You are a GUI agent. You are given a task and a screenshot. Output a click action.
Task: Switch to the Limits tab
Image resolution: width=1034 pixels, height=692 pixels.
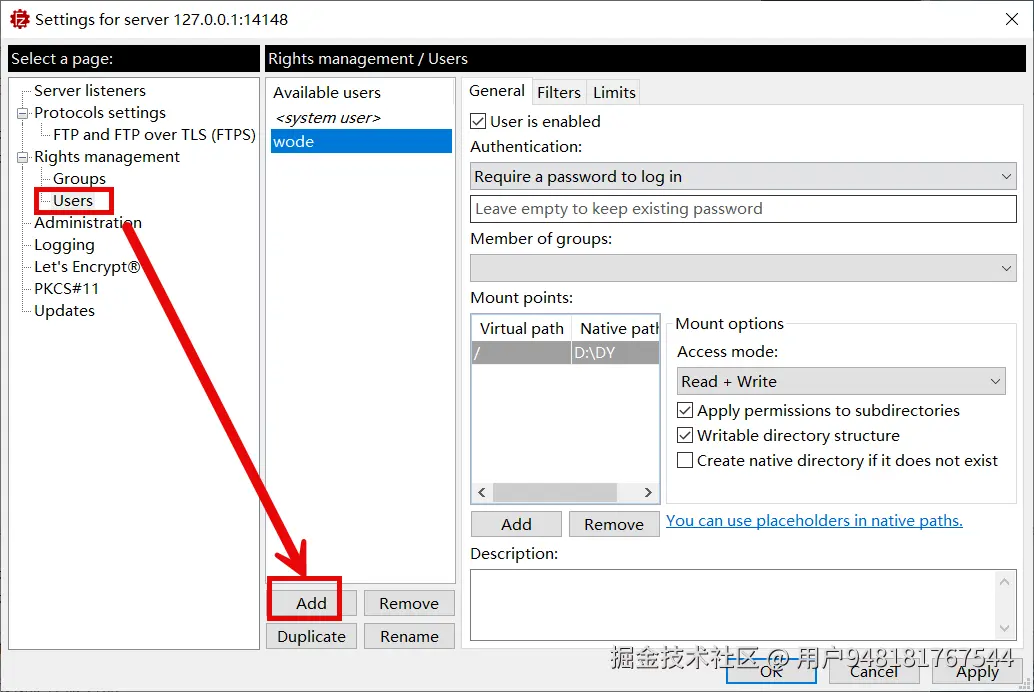tap(614, 92)
